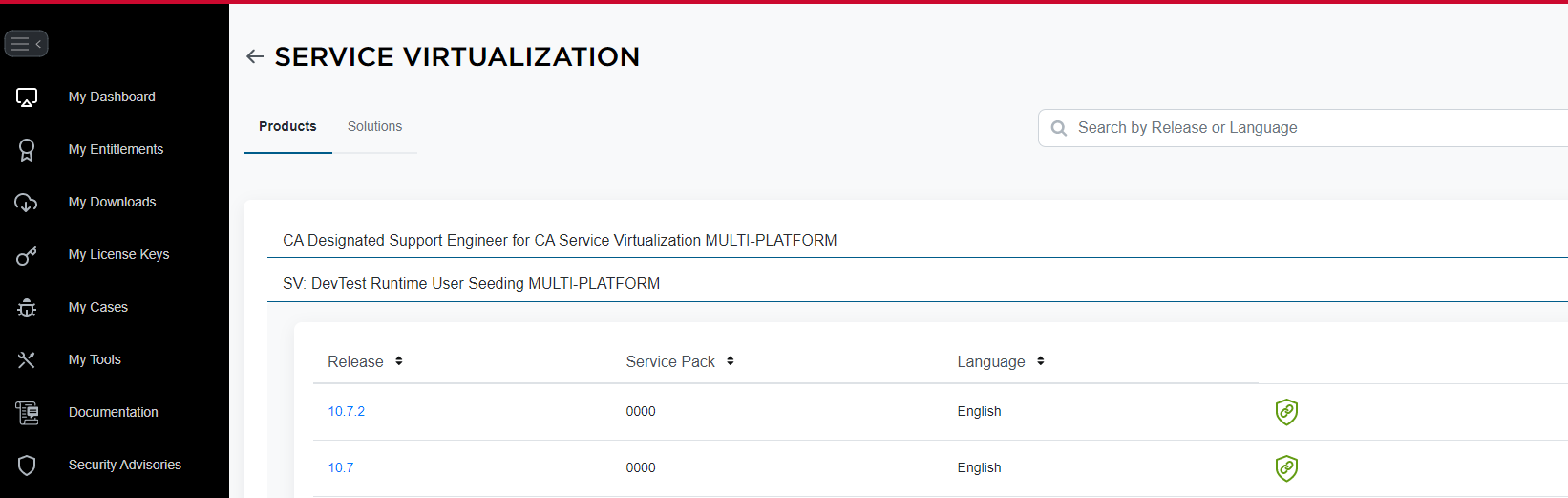Go back using the left arrow
This screenshot has width=1568, height=498.
(255, 57)
